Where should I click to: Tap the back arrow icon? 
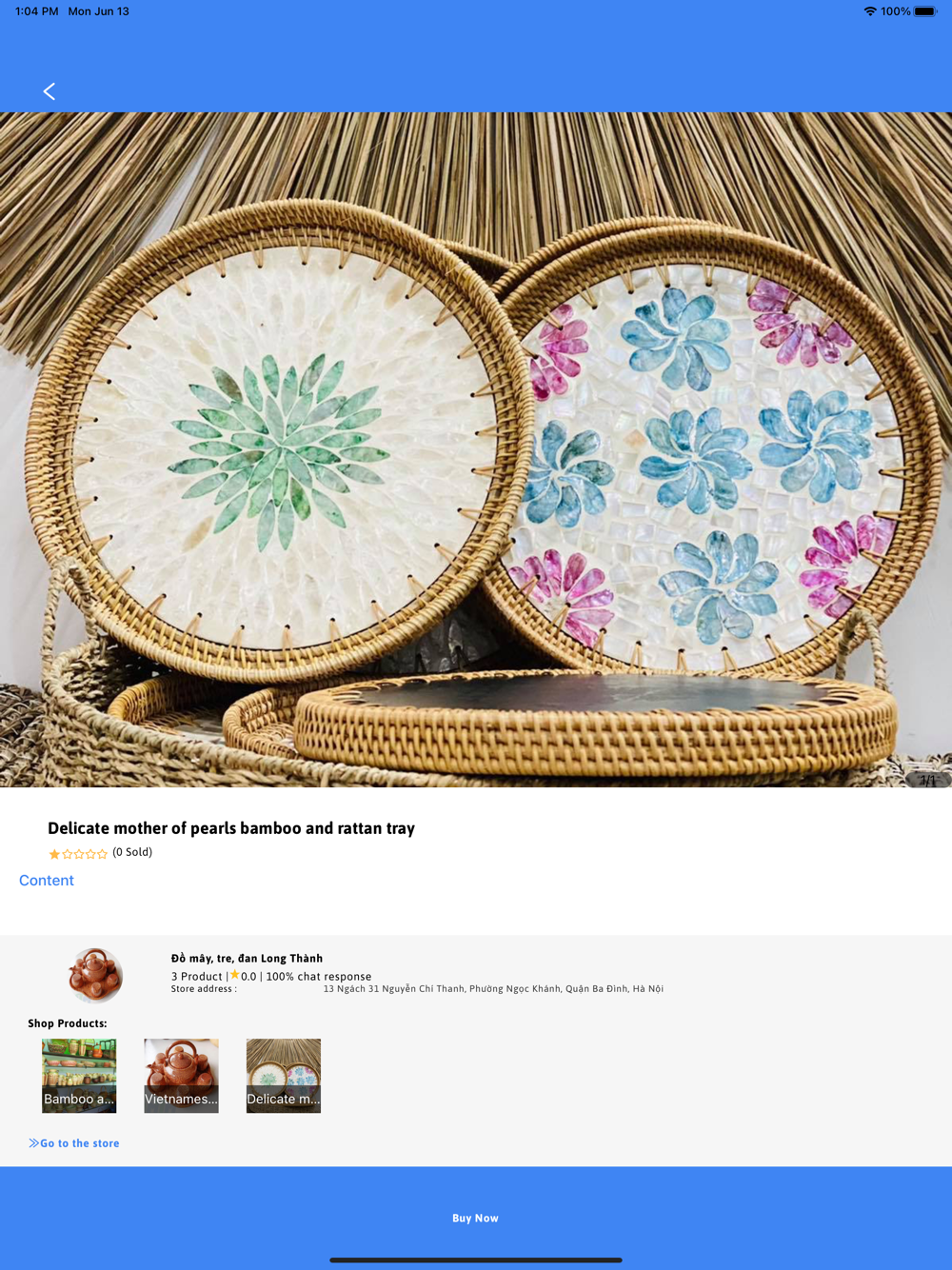(x=50, y=91)
